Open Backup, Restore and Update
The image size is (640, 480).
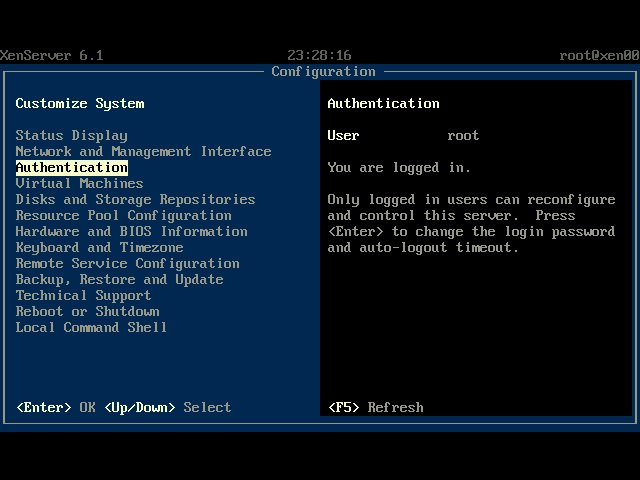point(119,279)
